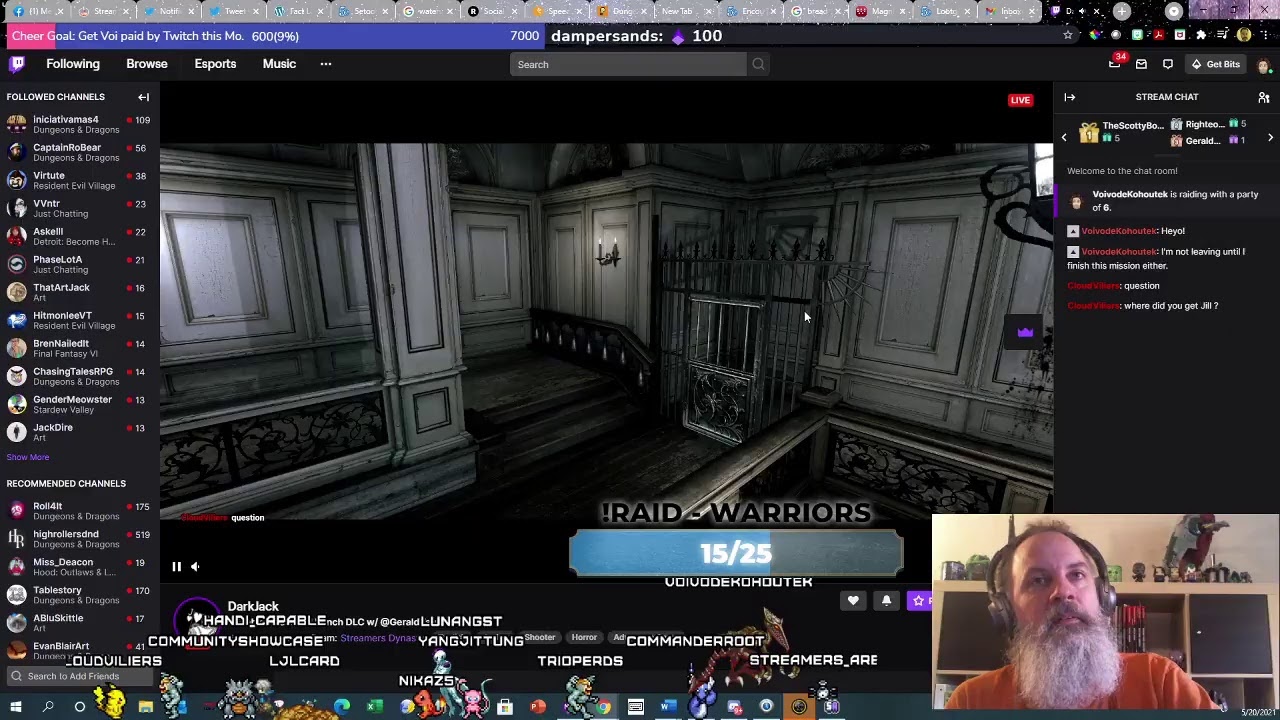Click the Twitch logo home icon

pos(17,64)
